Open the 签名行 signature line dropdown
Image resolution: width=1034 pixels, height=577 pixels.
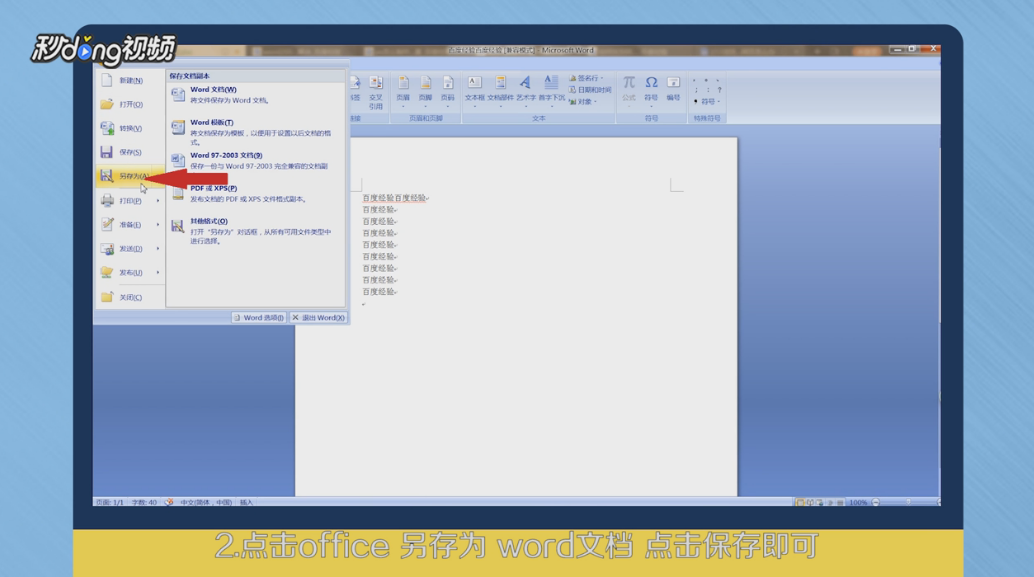[586, 78]
